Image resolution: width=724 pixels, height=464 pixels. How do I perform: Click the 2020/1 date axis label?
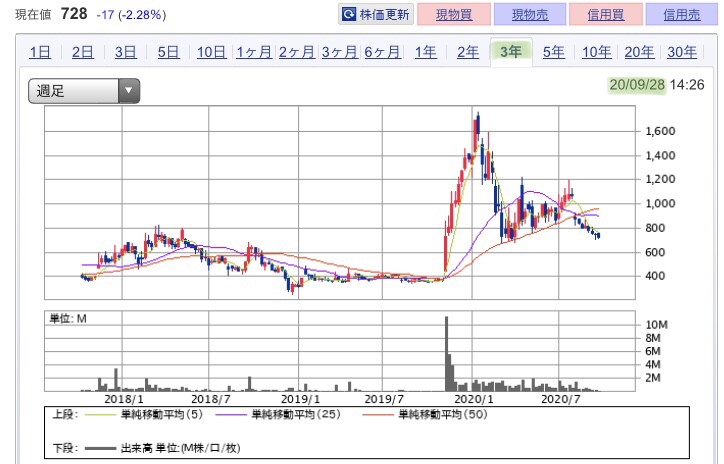[x=473, y=399]
